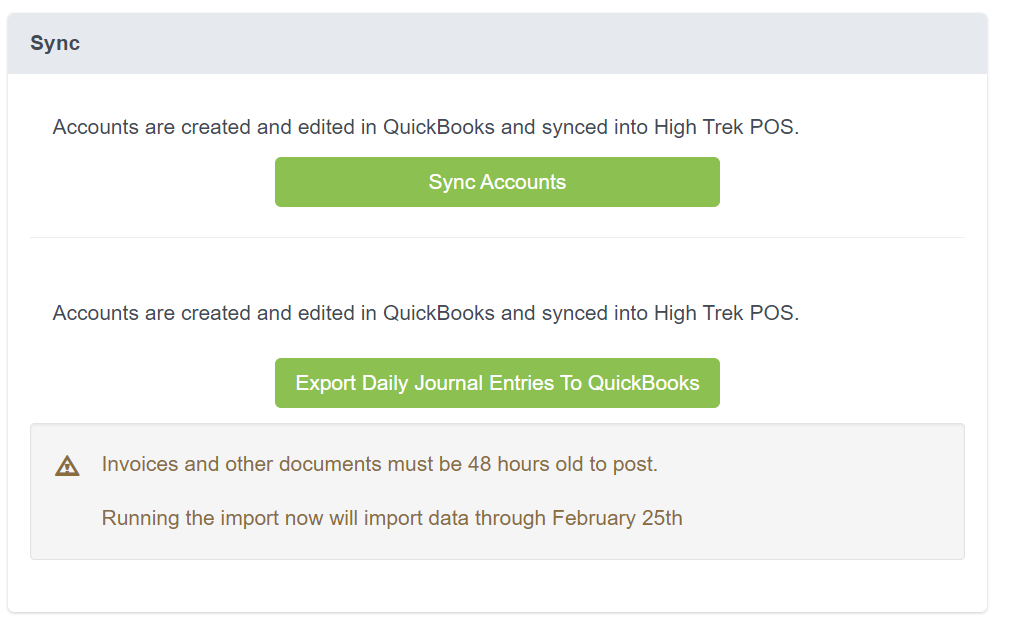
Task: Click the word QuickBooks in the first paragraph
Action: click(x=439, y=127)
